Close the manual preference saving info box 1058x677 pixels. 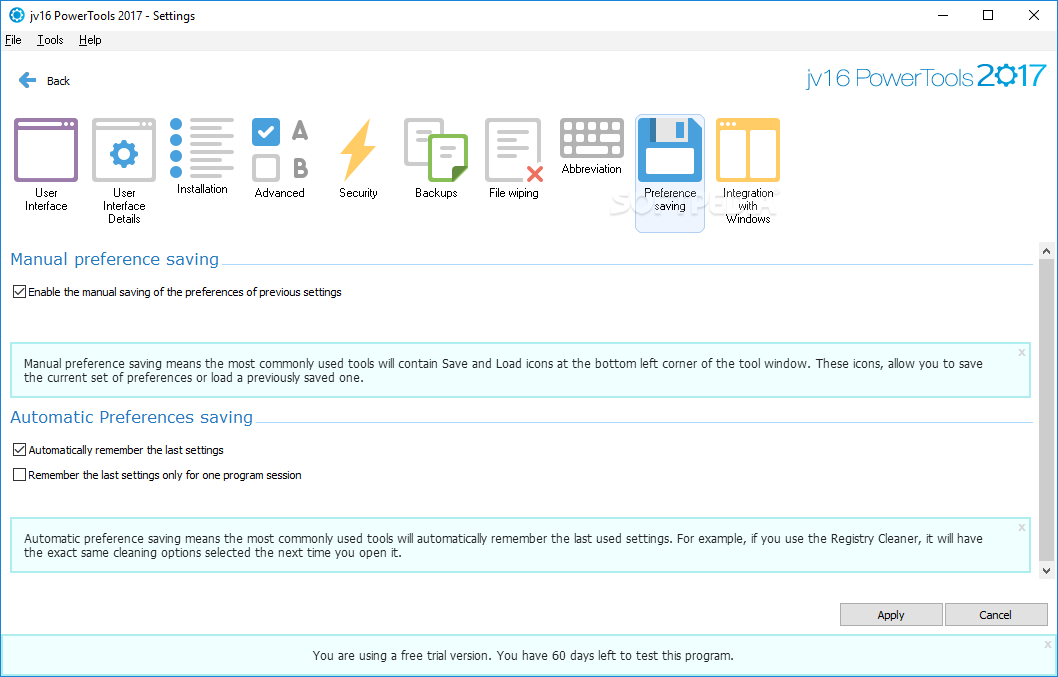tap(1022, 352)
